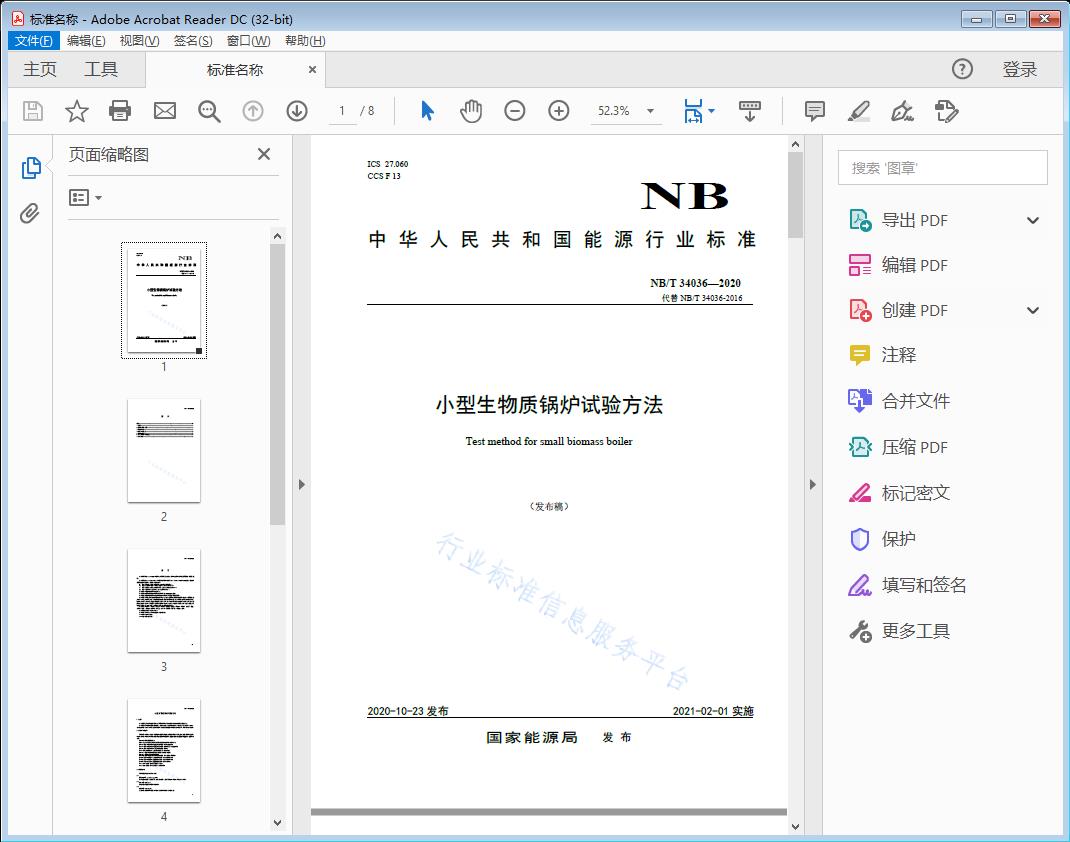Email the document using the envelope icon

(164, 111)
